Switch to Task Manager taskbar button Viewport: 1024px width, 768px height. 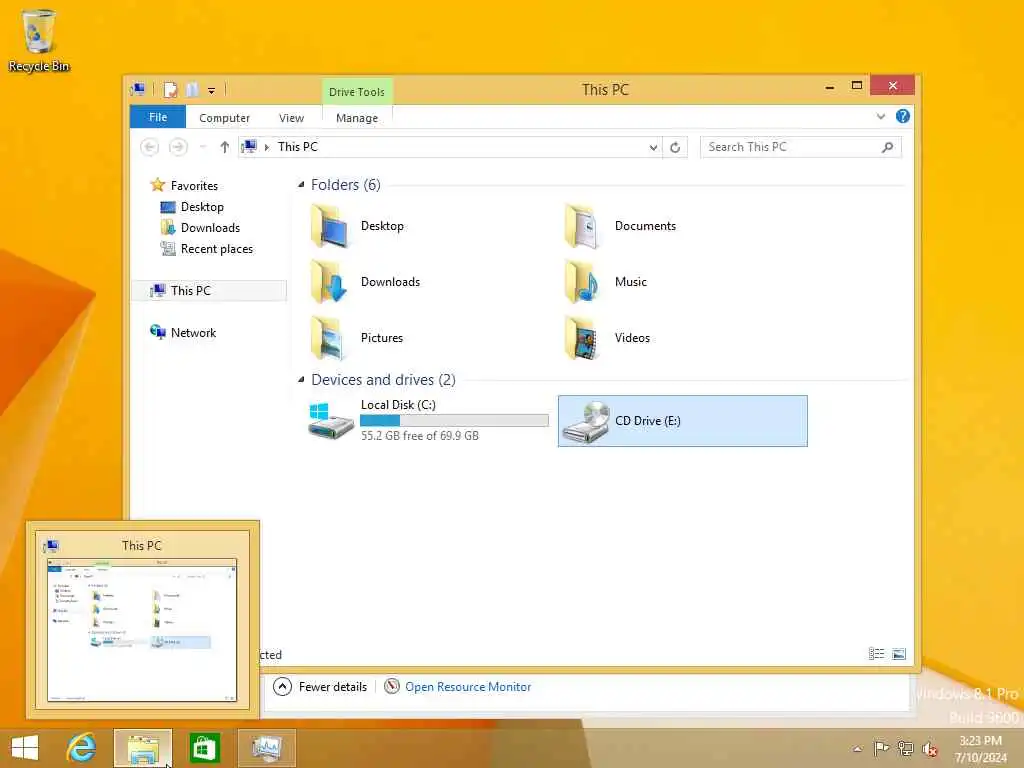[266, 748]
